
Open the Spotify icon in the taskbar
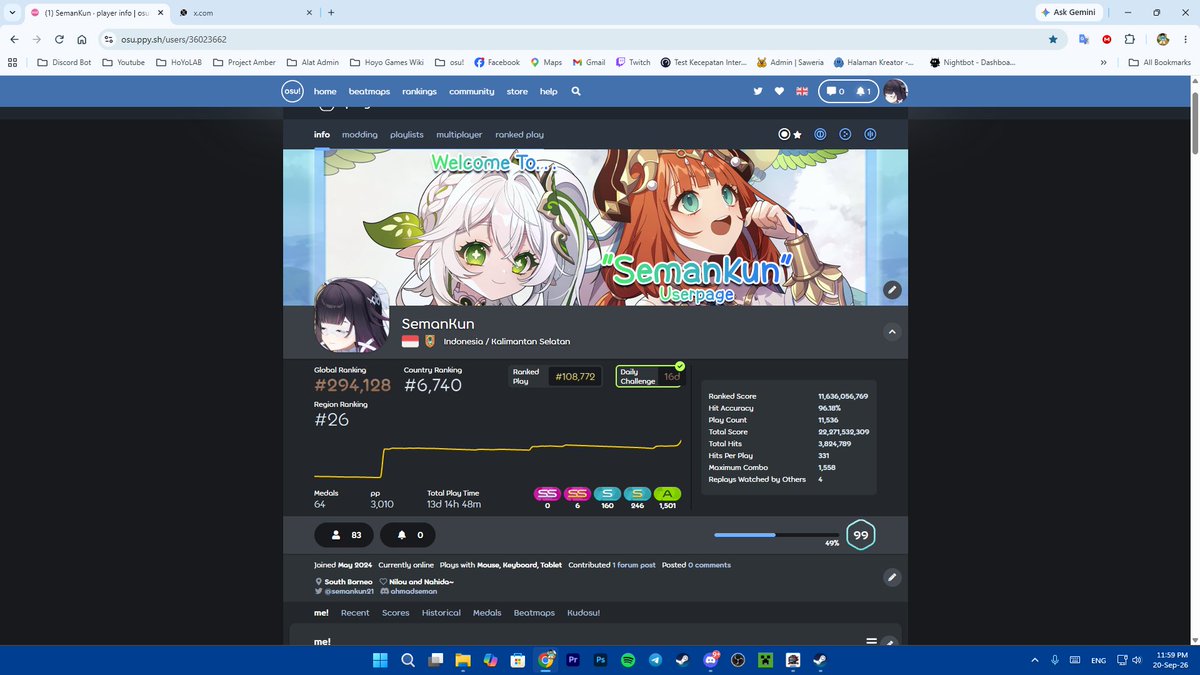point(628,660)
